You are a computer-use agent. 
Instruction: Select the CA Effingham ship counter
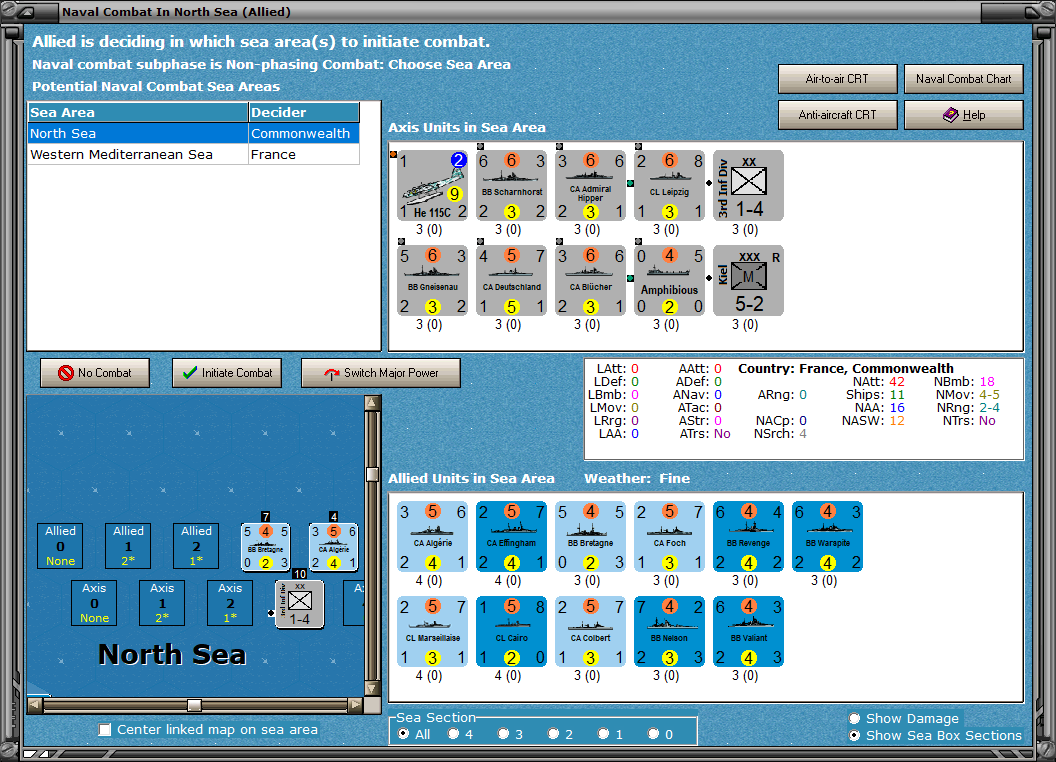(511, 536)
